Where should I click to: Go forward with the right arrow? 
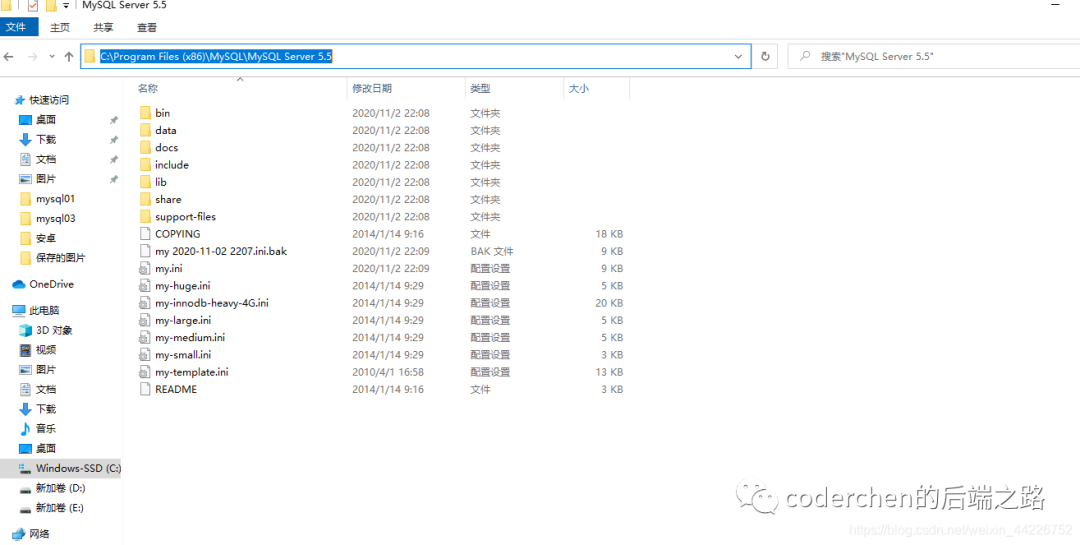tap(32, 56)
